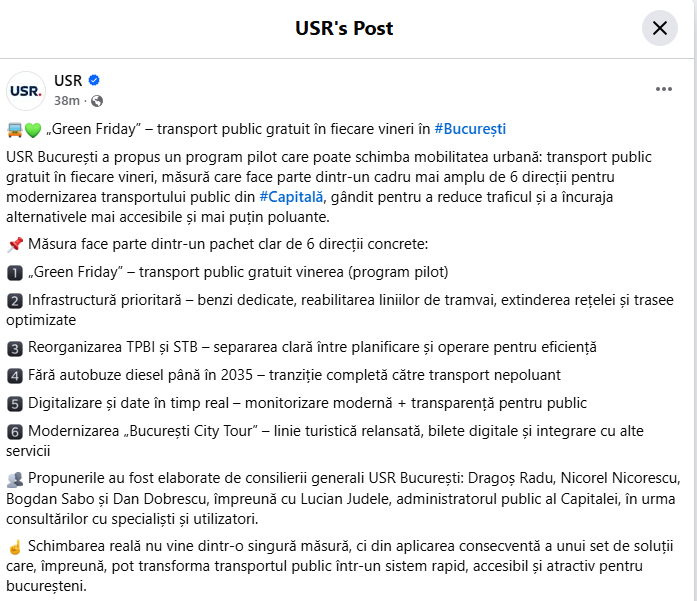
Task: Close the USR's Post dialog
Action: point(660,28)
